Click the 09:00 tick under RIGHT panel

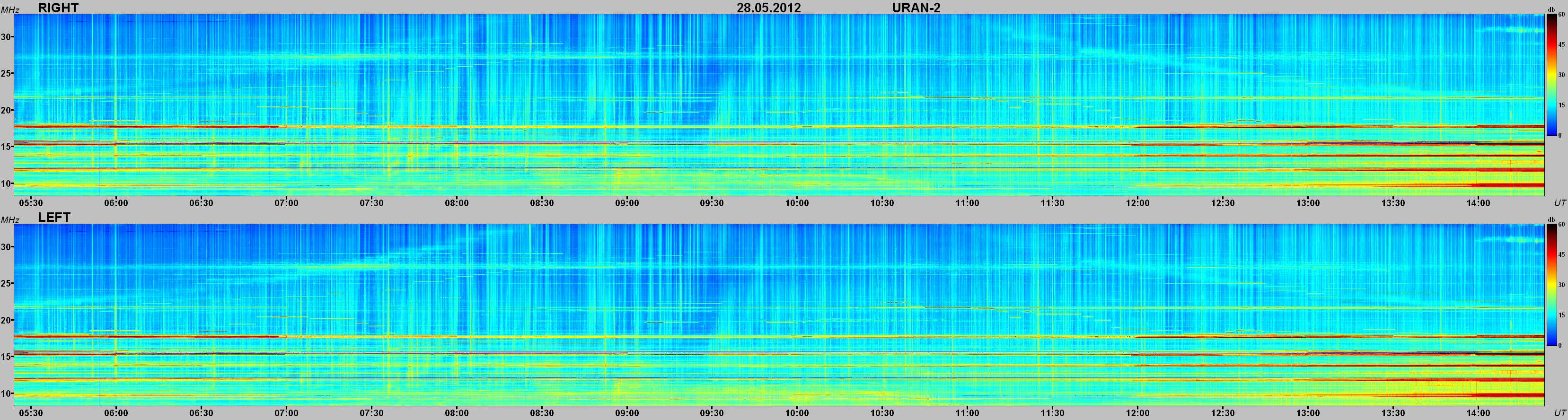(627, 203)
